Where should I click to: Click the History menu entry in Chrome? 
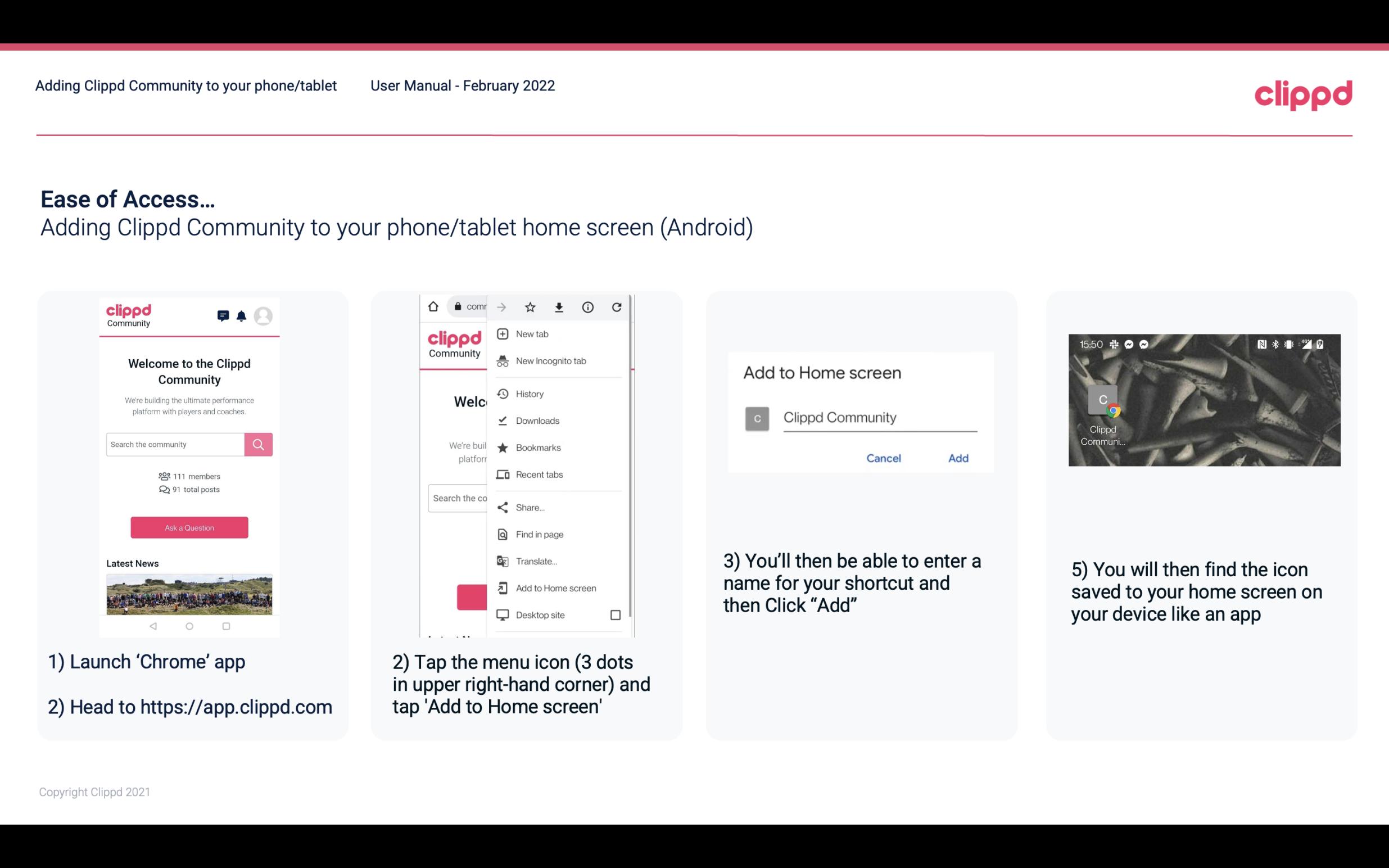click(x=530, y=393)
